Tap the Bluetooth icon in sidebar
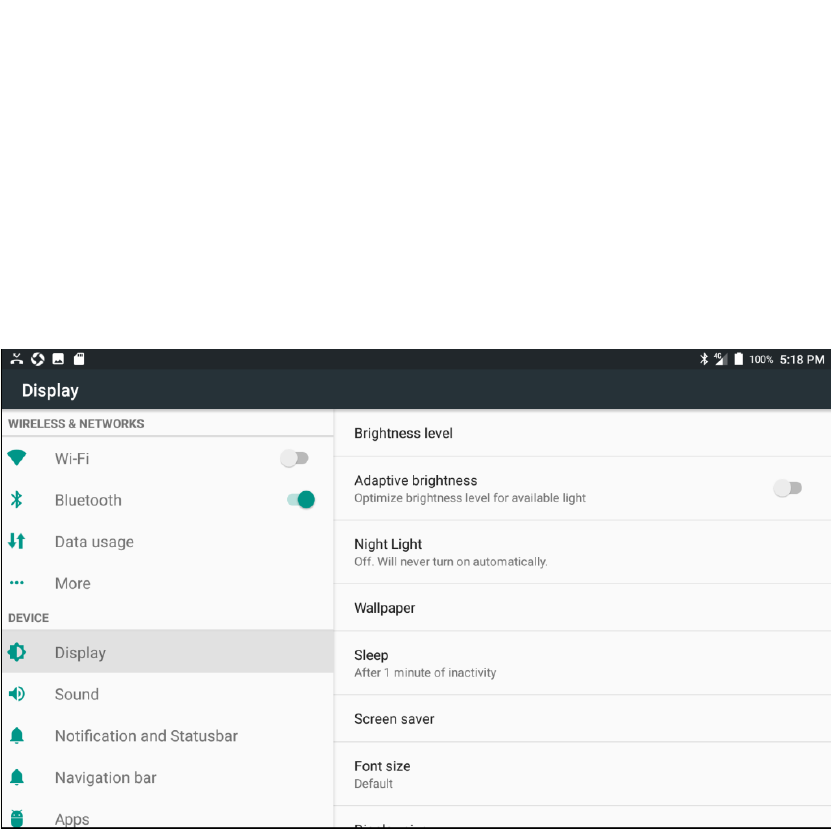Image resolution: width=831 pixels, height=829 pixels. pos(16,499)
